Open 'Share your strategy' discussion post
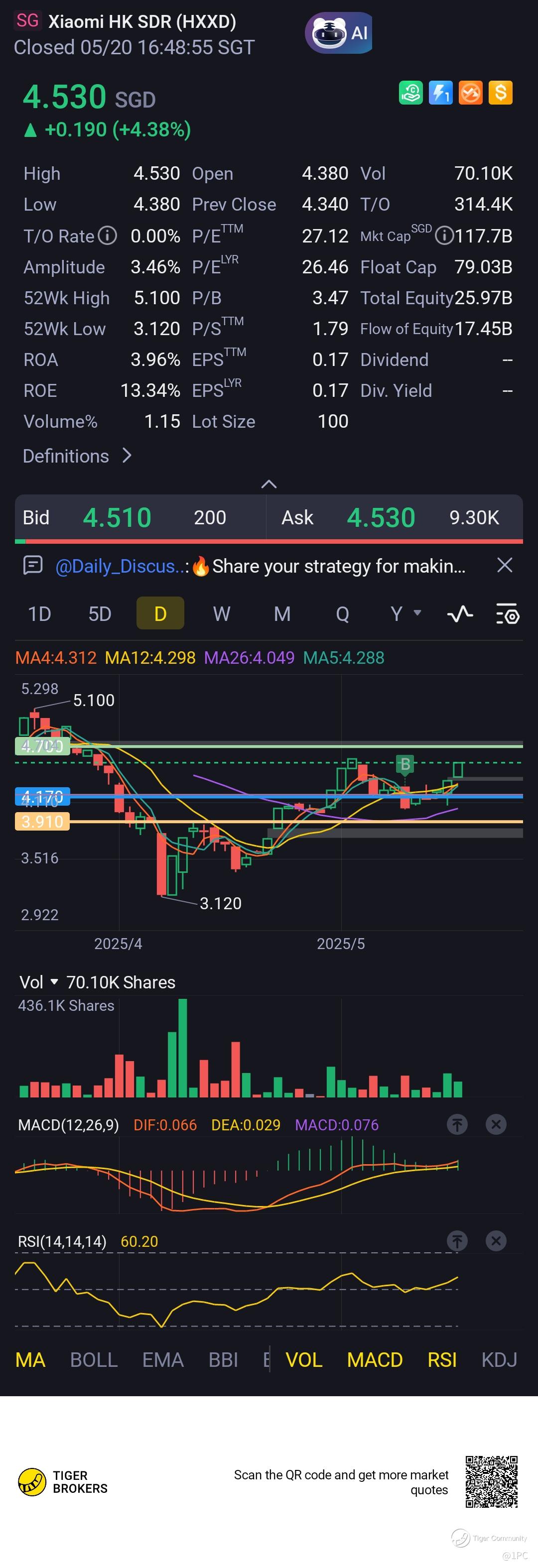Viewport: 538px width, 1568px height. pos(328,566)
